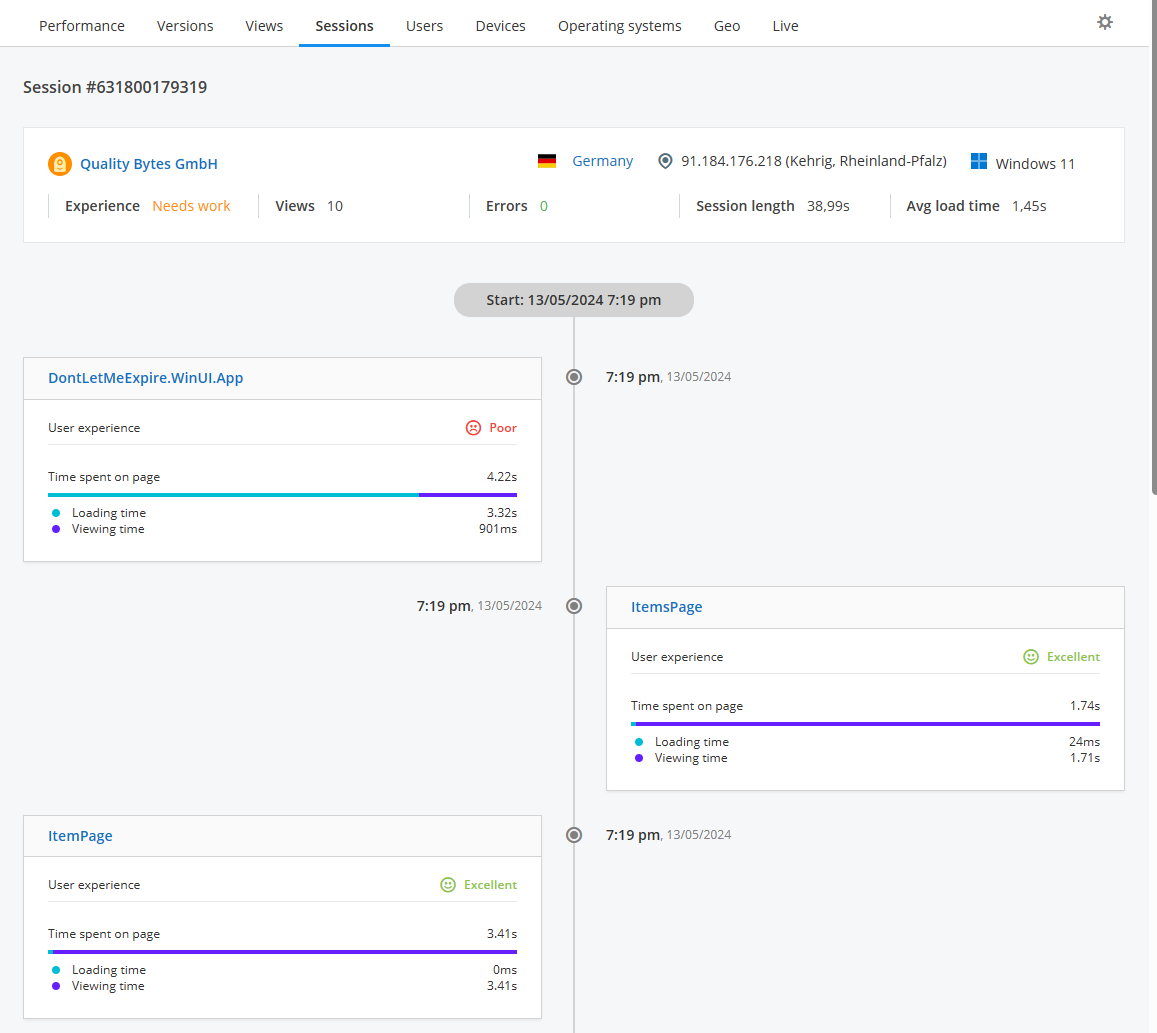The height and width of the screenshot is (1033, 1157).
Task: Click the time spent bar on ItemsPage card
Action: point(865,722)
